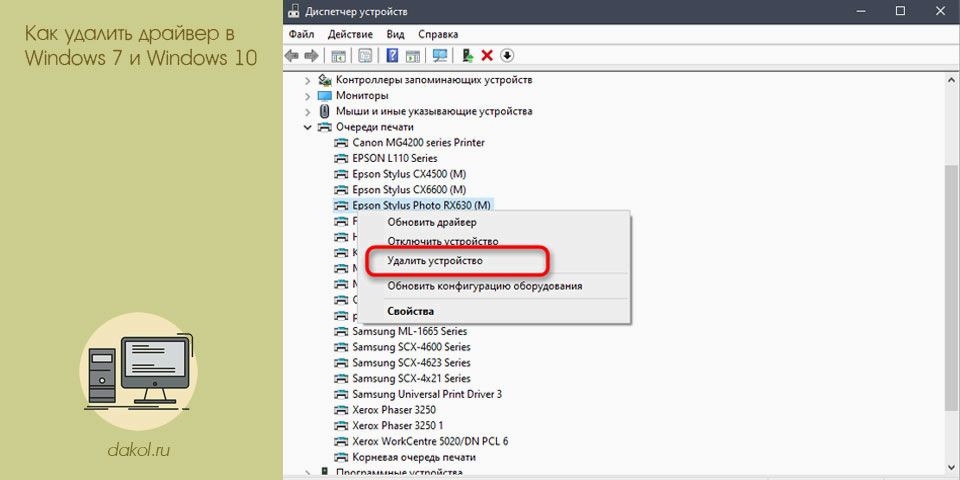Click the vertical scrollbar up arrow
Screen dimensions: 960x480
[x=952, y=80]
